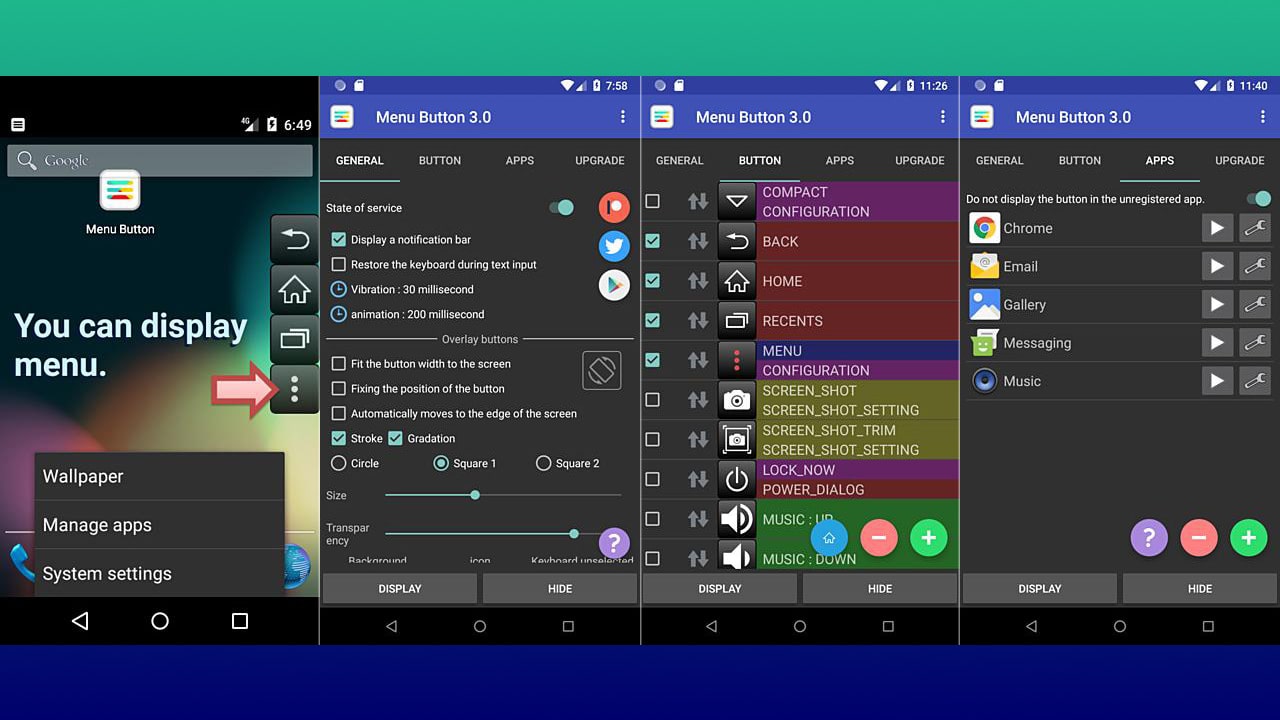The height and width of the screenshot is (720, 1280).
Task: Switch to UPGRADE tab in Apps screen
Action: (1240, 160)
